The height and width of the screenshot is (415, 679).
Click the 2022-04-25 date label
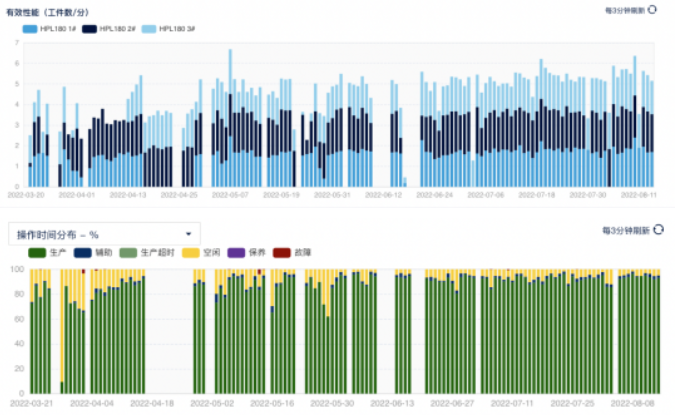pyautogui.click(x=179, y=195)
